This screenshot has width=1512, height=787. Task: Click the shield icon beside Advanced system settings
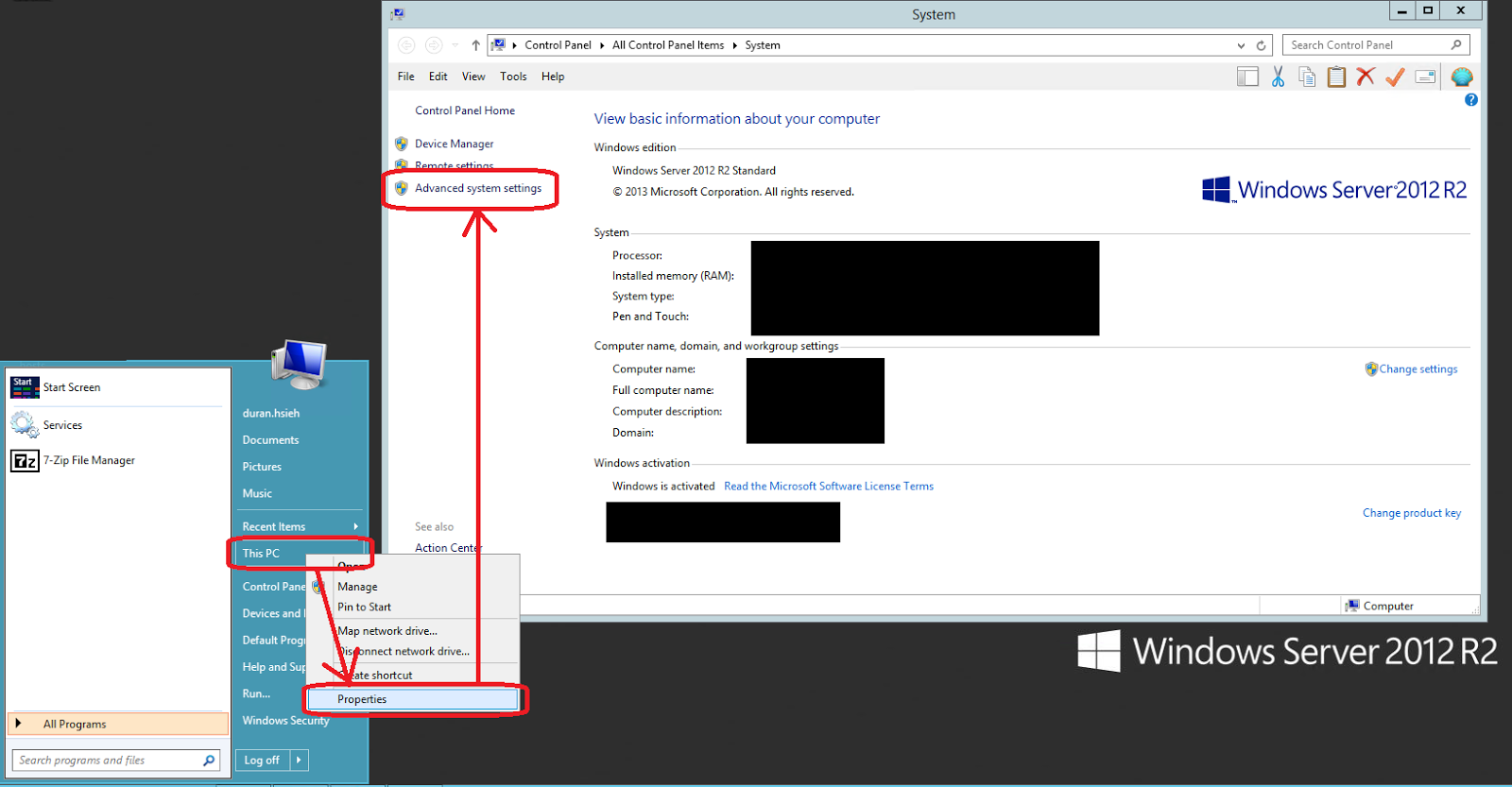(402, 188)
